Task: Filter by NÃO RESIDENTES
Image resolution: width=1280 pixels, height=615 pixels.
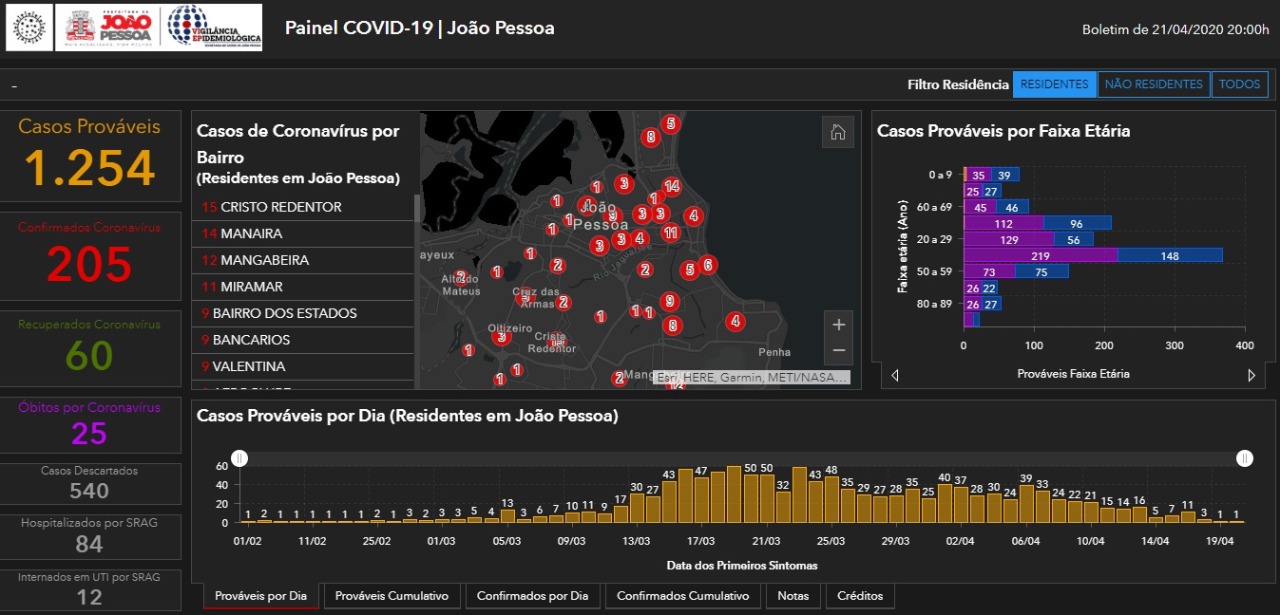Action: click(x=1153, y=85)
